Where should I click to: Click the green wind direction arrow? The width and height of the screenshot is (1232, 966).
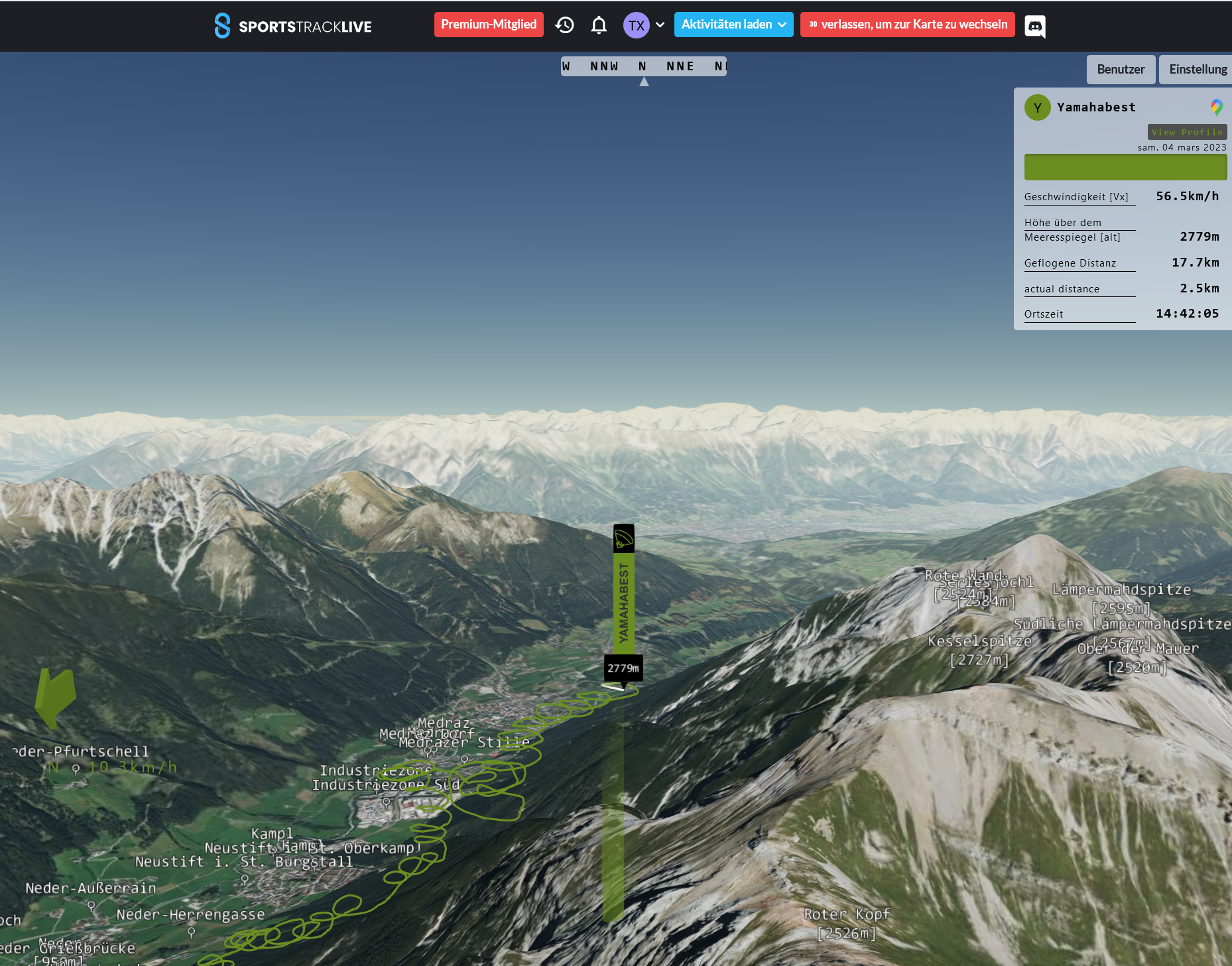55,697
